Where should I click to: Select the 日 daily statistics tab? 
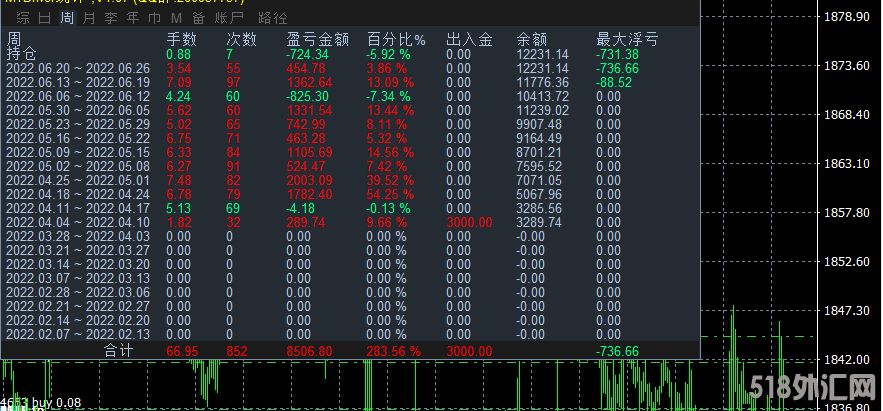coord(43,19)
